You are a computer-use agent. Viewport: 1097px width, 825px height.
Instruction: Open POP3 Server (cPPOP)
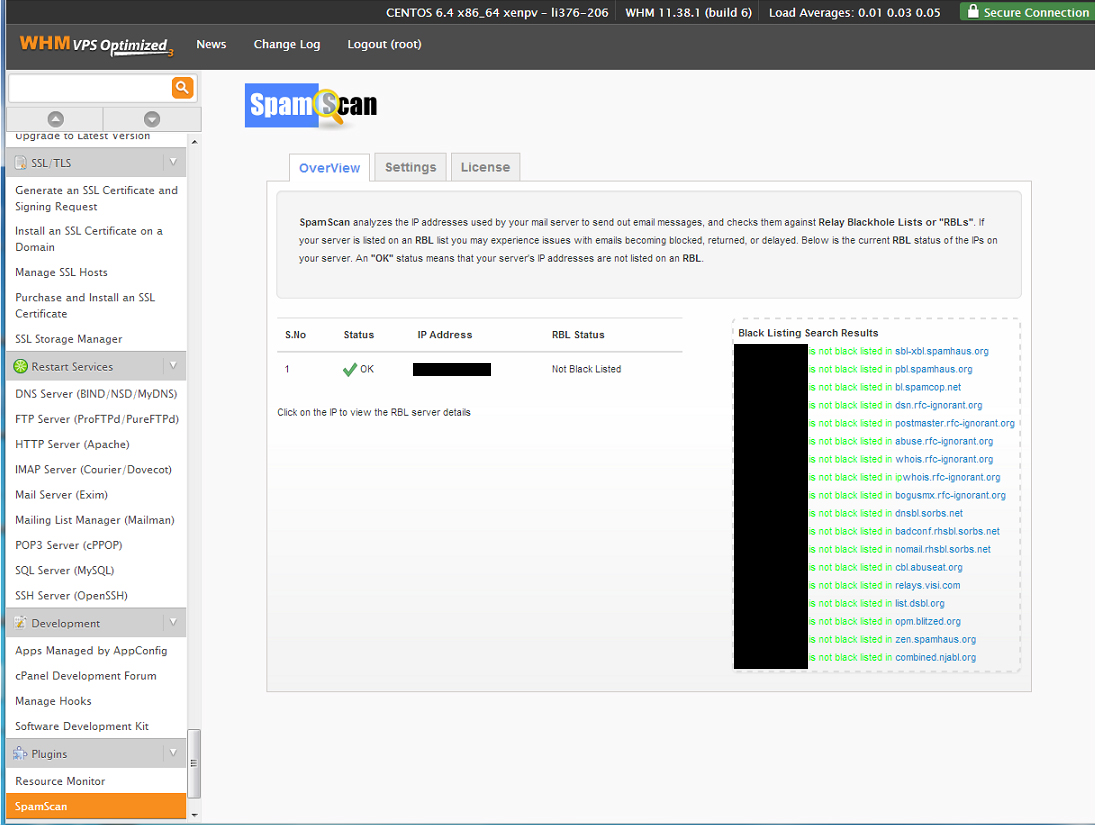(69, 545)
